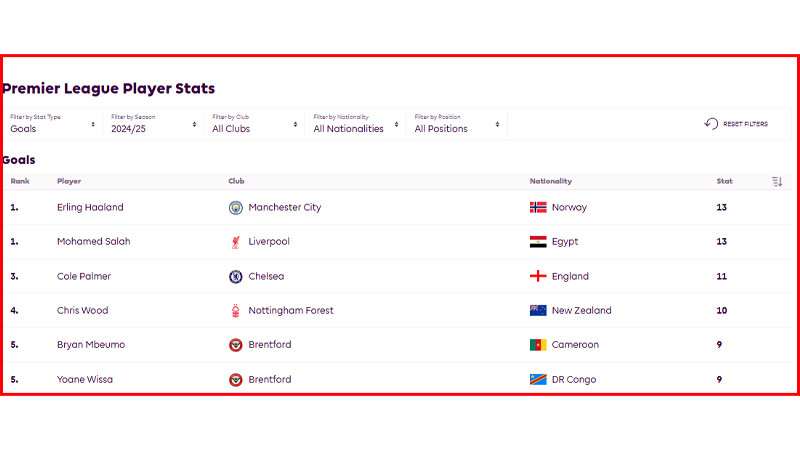Click the sort icon beside Stat
The height and width of the screenshot is (450, 800).
point(777,181)
